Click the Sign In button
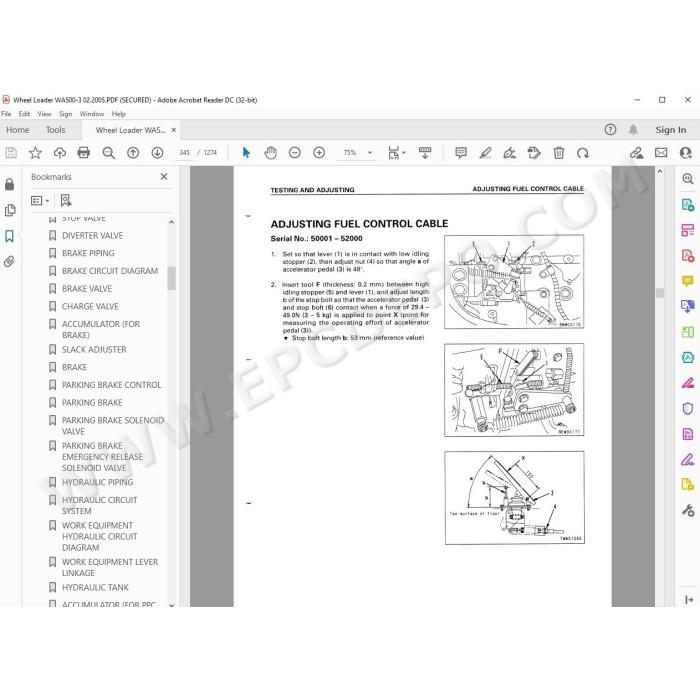Image resolution: width=700 pixels, height=700 pixels. (671, 130)
